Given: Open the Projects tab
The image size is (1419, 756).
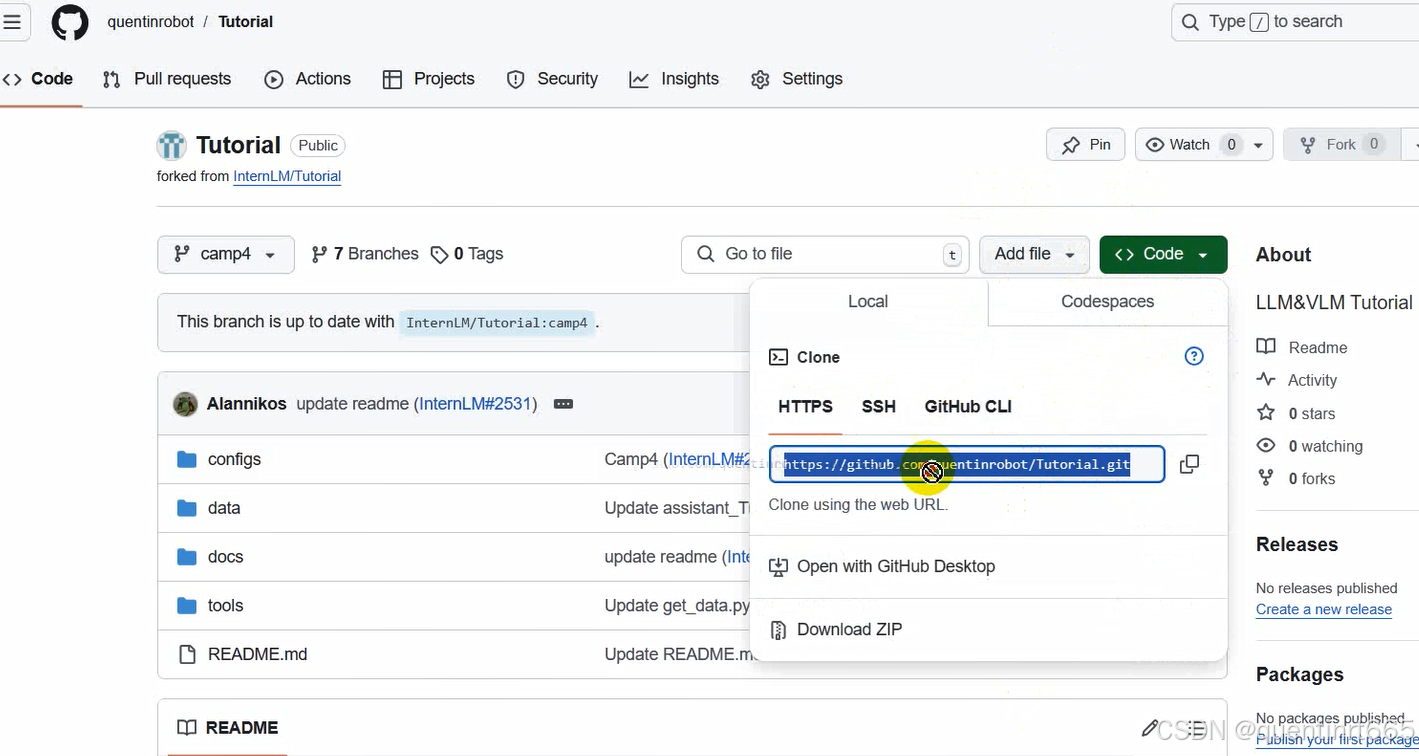Looking at the screenshot, I should pyautogui.click(x=429, y=79).
